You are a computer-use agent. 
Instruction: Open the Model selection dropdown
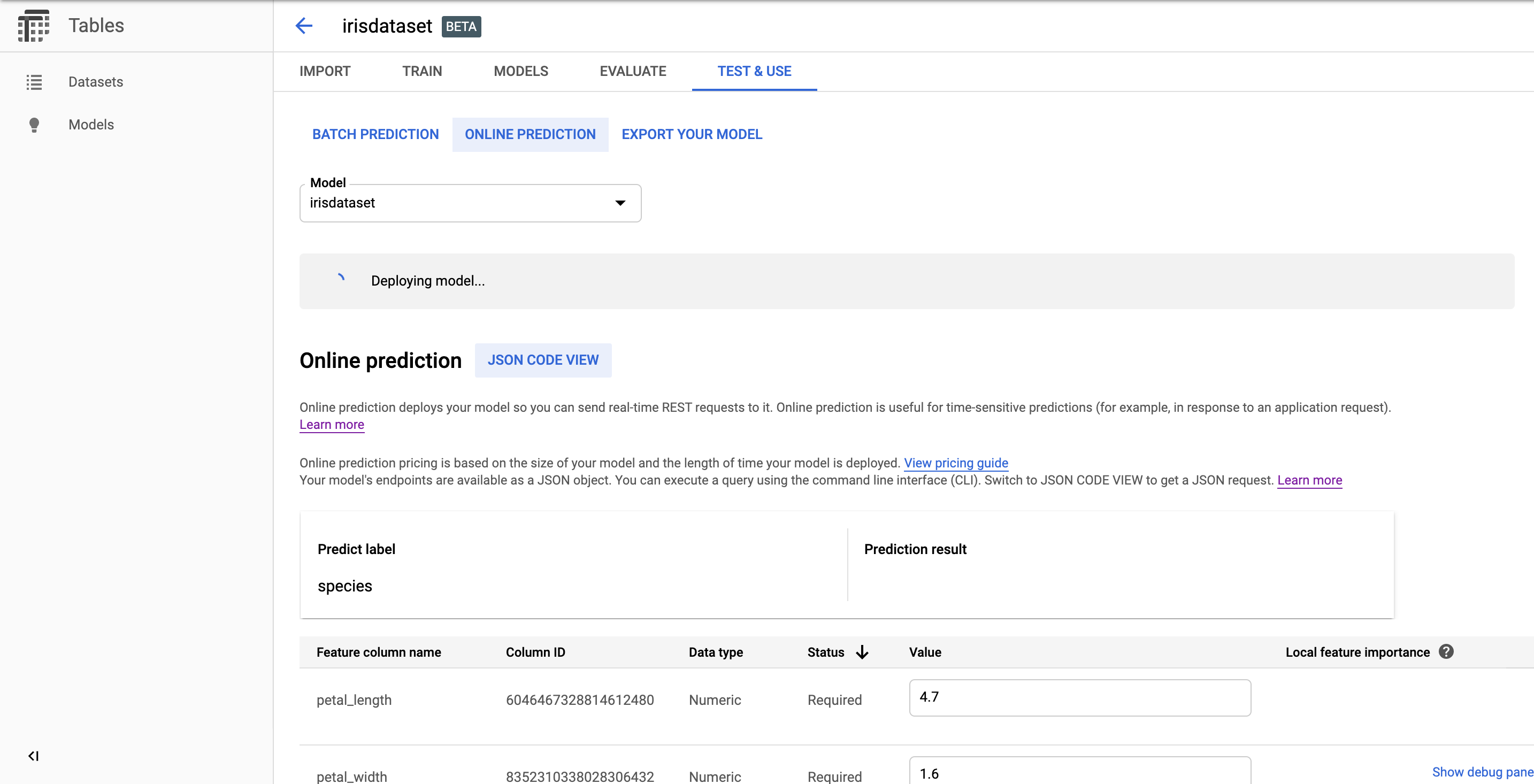point(470,203)
